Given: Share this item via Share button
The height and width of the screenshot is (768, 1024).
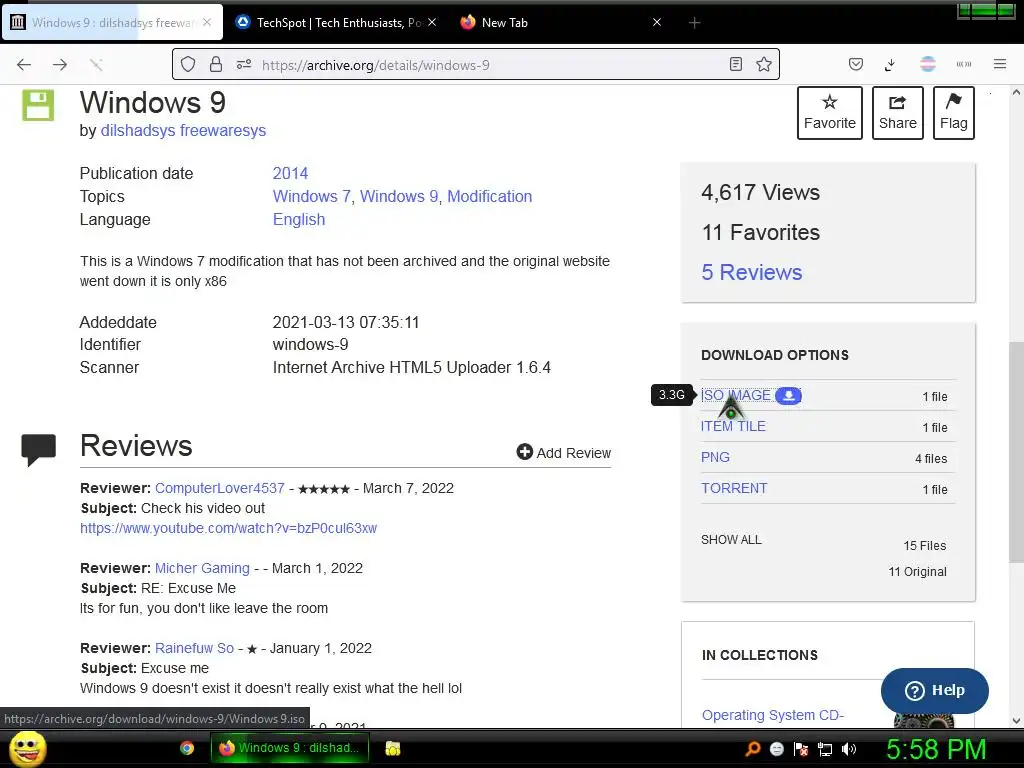Looking at the screenshot, I should (x=897, y=113).
